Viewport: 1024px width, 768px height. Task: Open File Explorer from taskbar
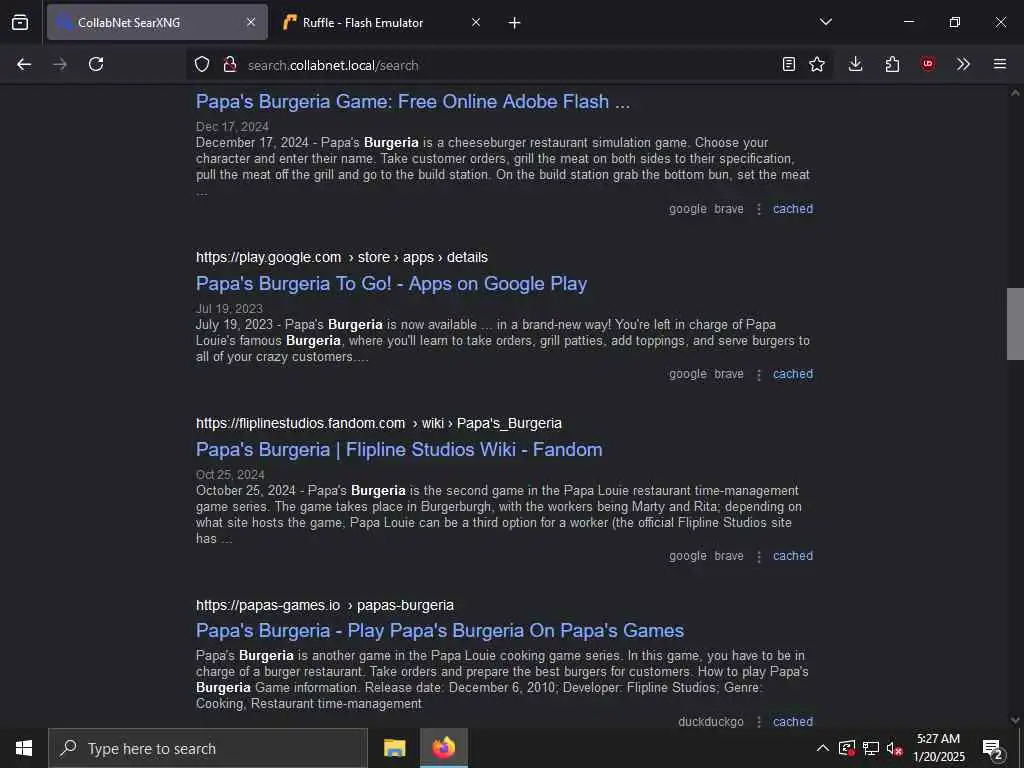tap(394, 748)
